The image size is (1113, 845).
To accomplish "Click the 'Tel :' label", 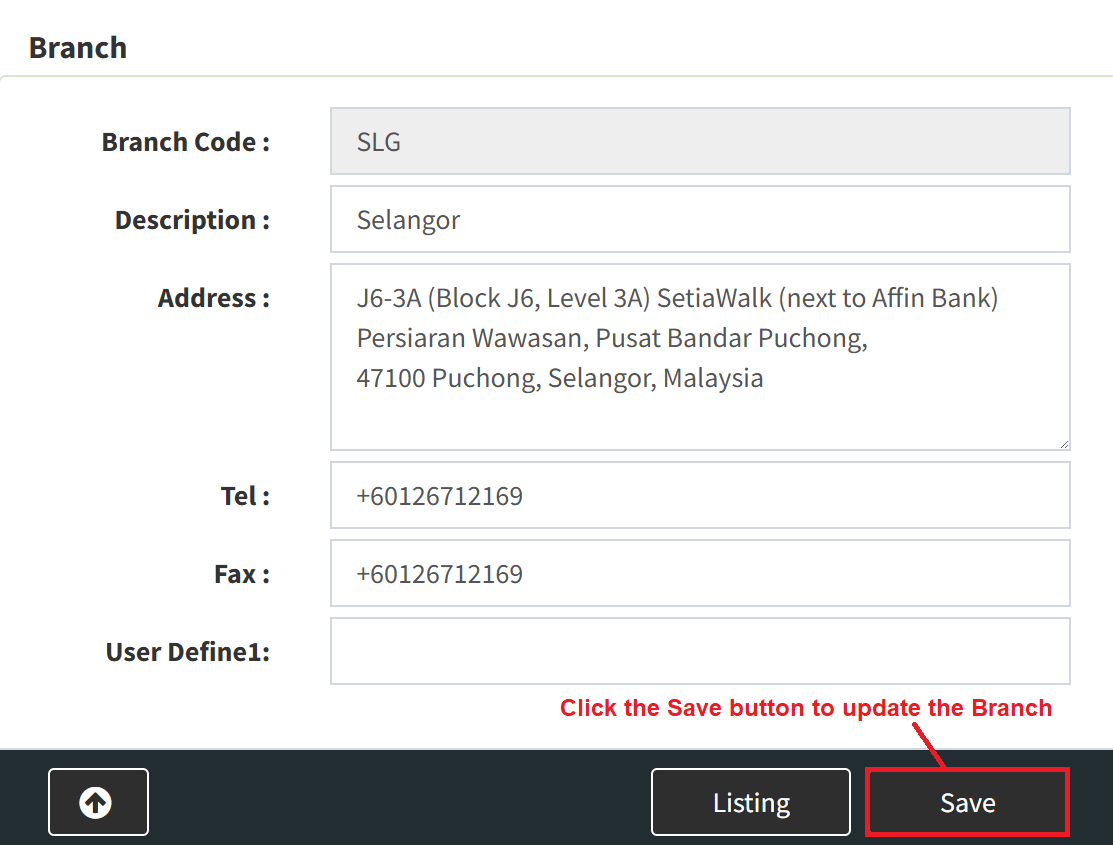I will point(245,496).
